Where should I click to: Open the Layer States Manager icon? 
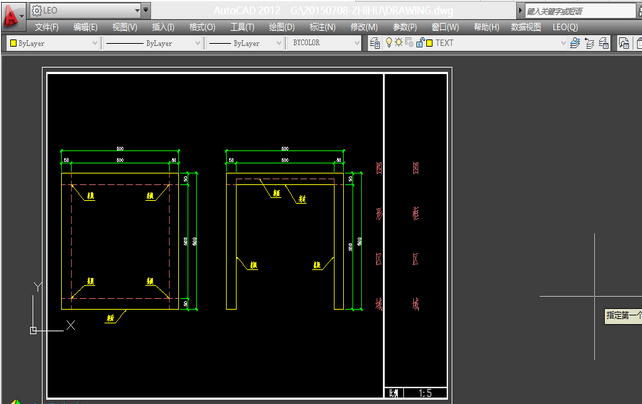point(604,43)
